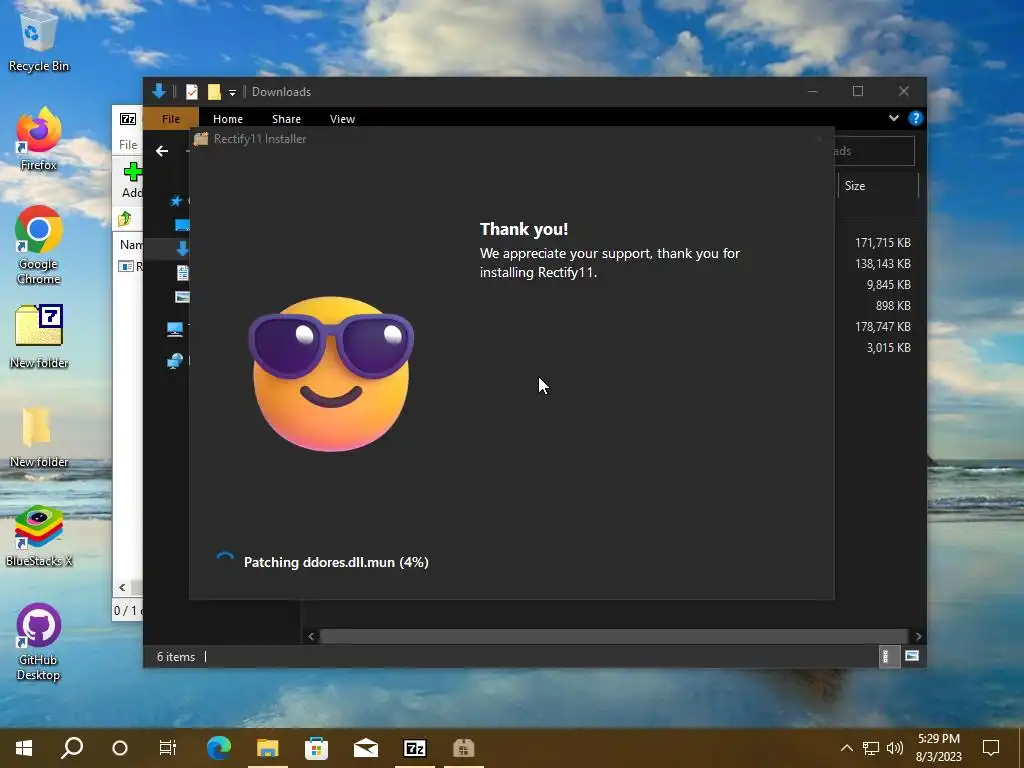Select the 171,715 KB file size
This screenshot has height=768, width=1024.
(882, 242)
